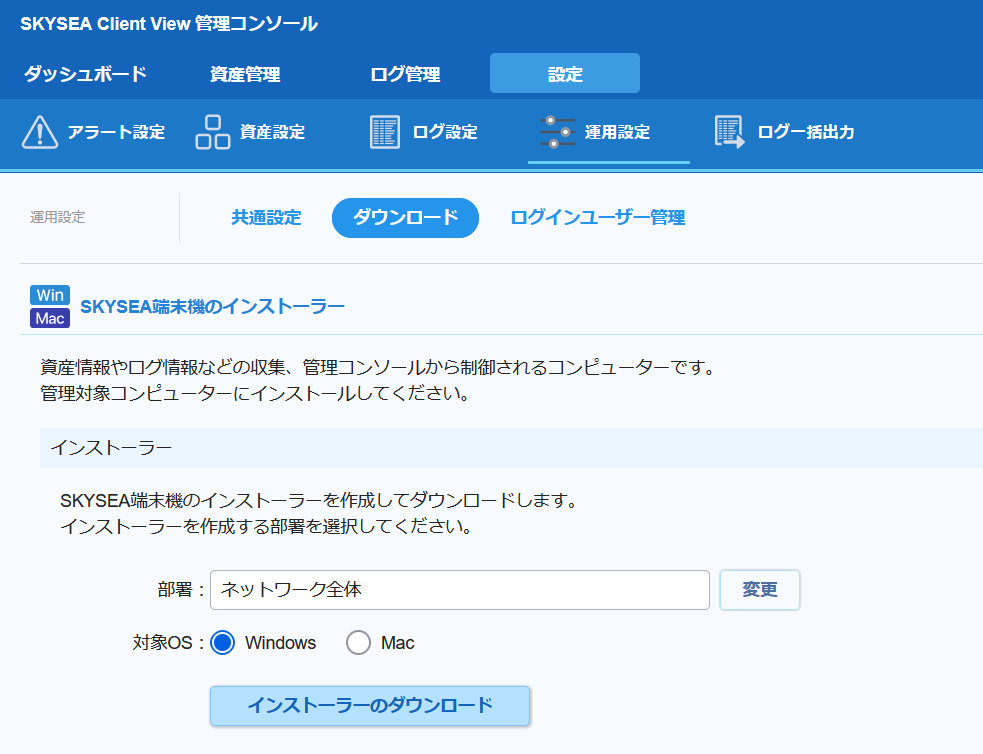Select the ダウンロード sub-tab

pos(406,217)
